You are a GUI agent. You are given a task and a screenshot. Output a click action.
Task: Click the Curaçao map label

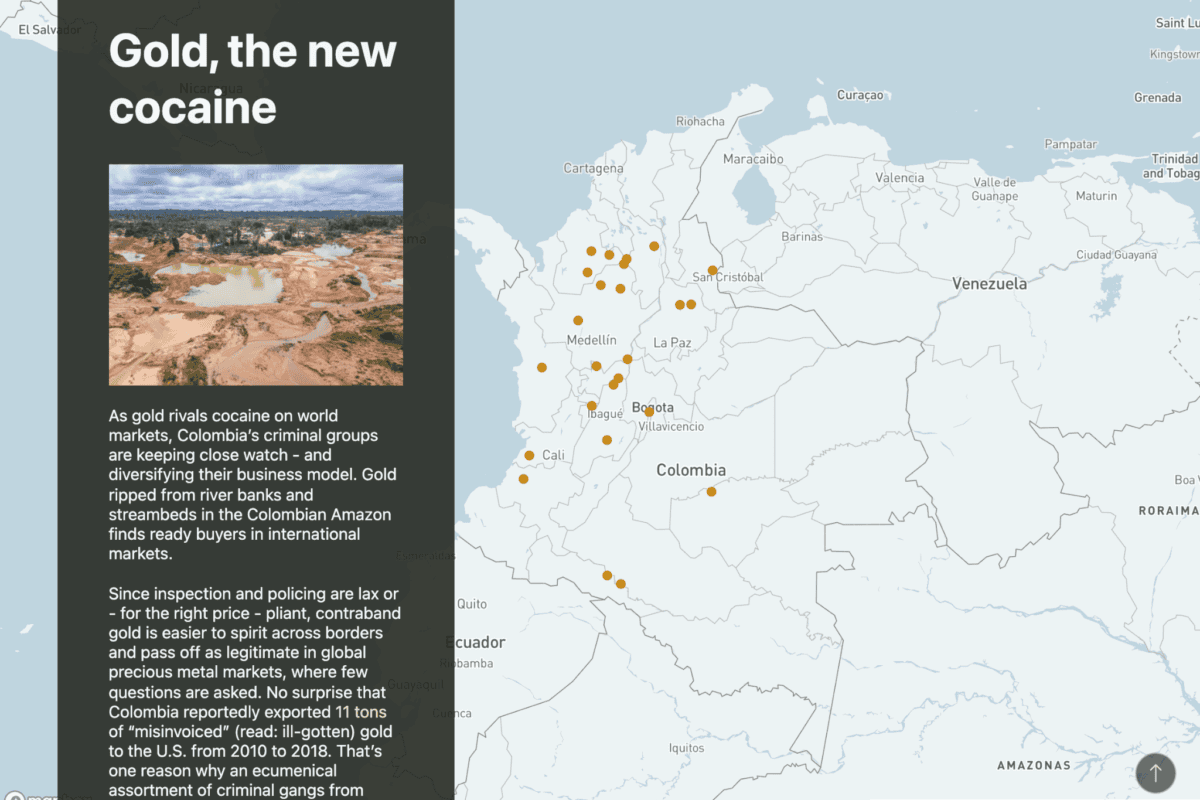861,95
